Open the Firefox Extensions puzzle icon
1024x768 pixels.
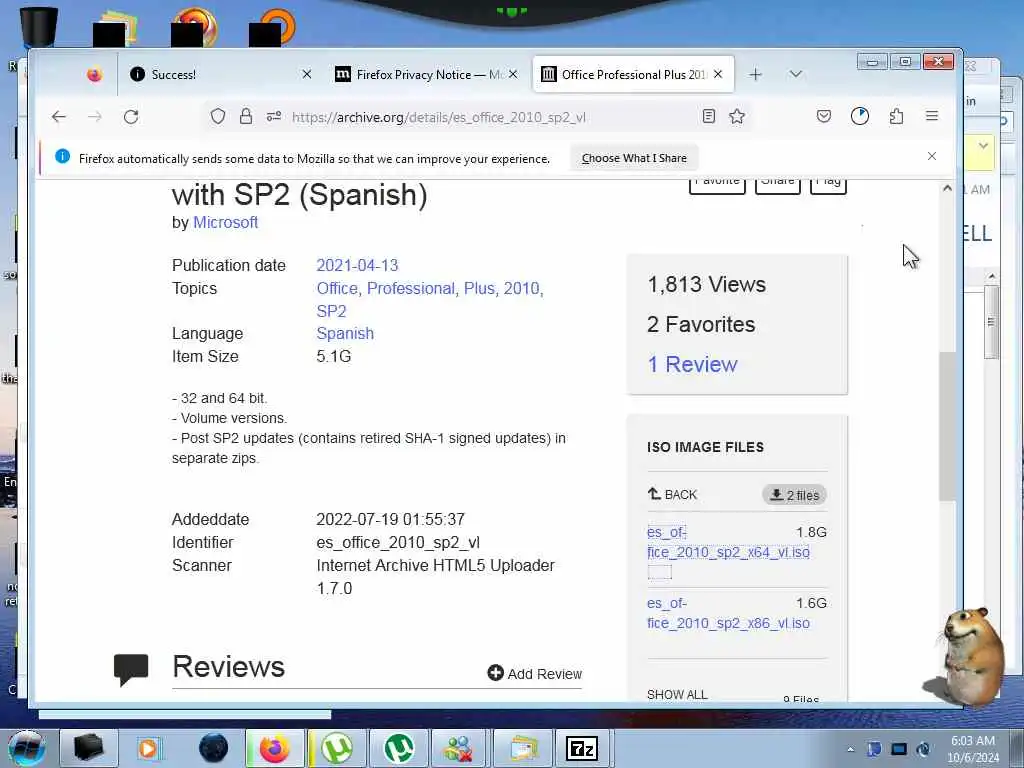[x=897, y=117]
